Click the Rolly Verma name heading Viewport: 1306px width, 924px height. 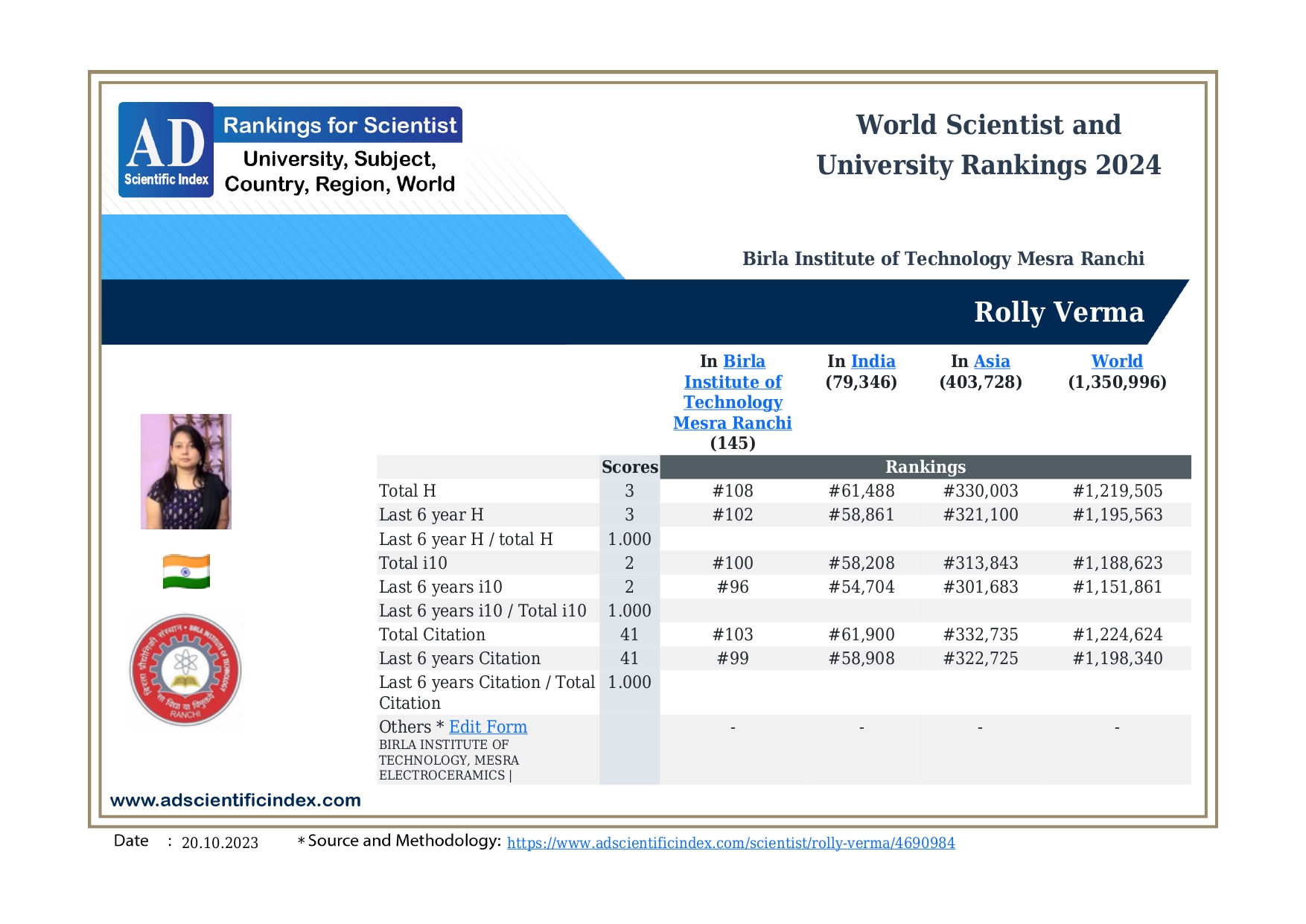pyautogui.click(x=1058, y=312)
